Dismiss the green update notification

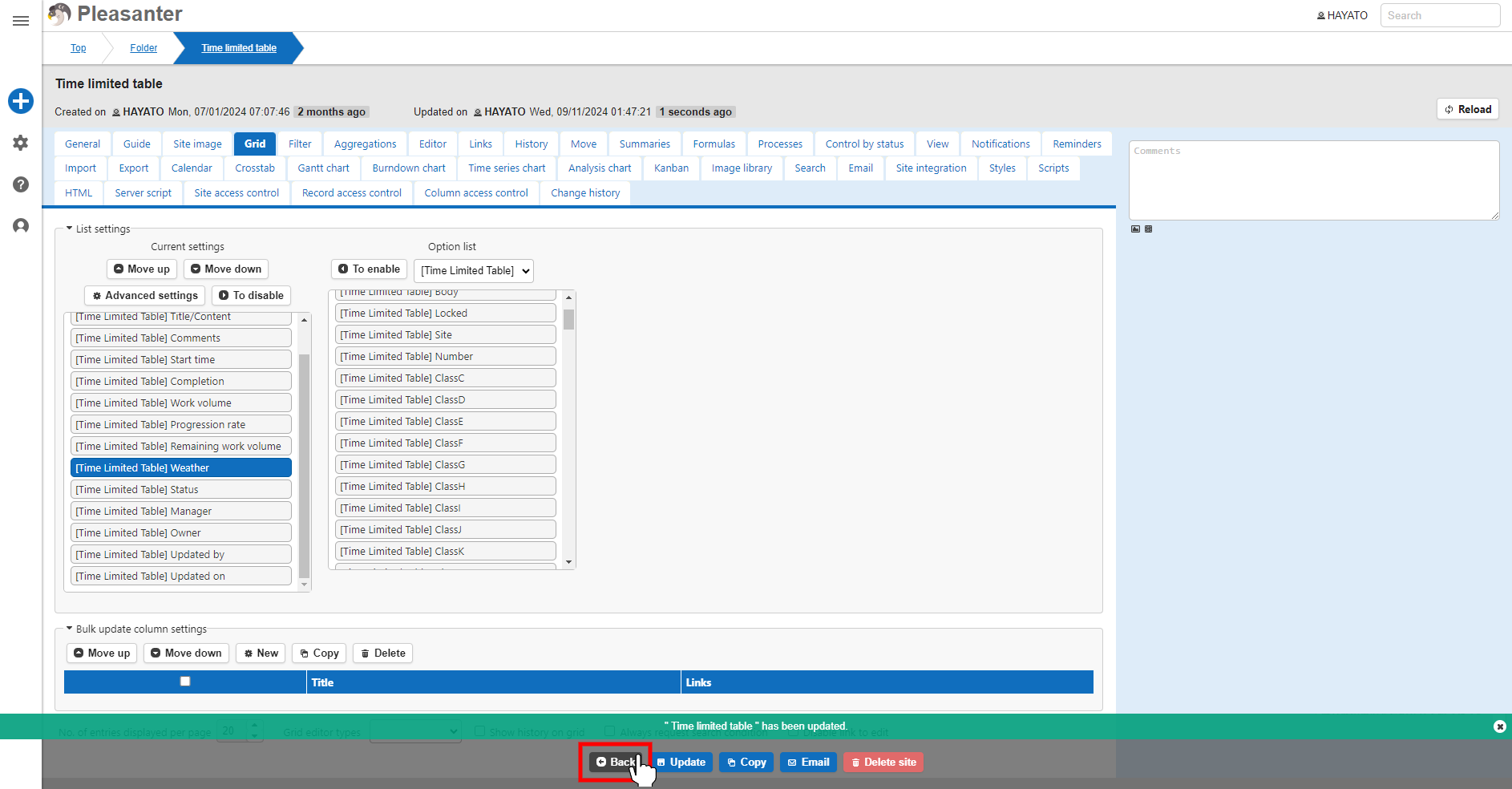click(x=1500, y=726)
